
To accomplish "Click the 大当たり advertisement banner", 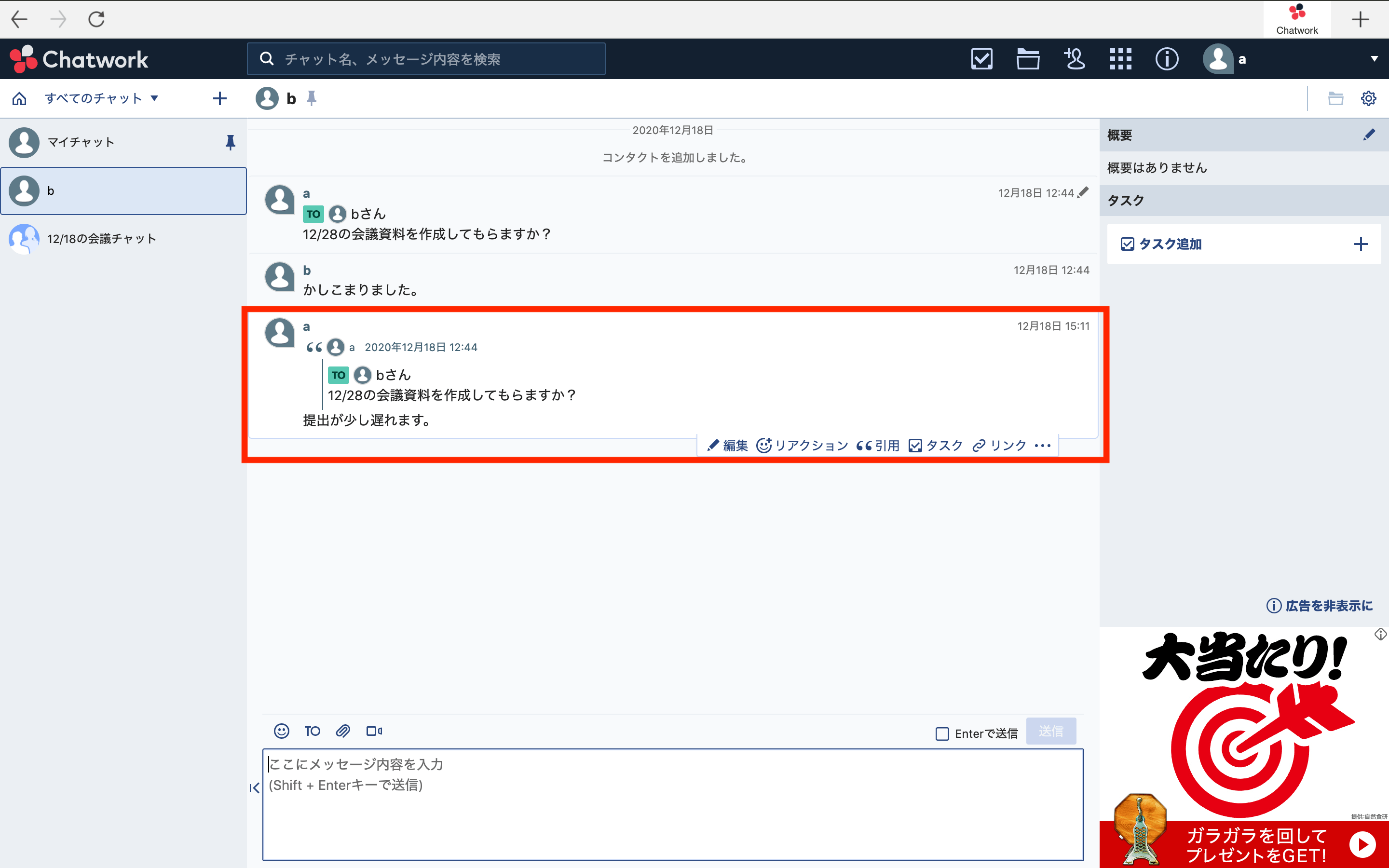I will click(x=1244, y=747).
